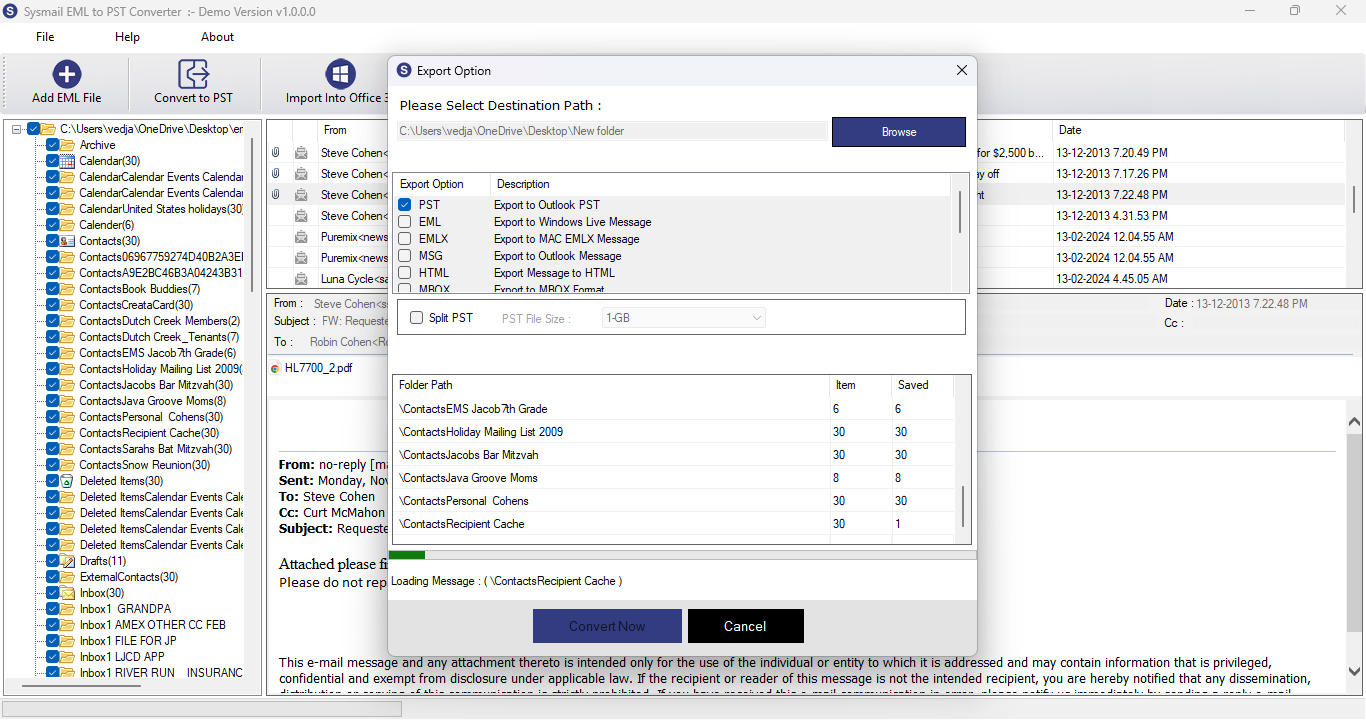This screenshot has height=720, width=1366.
Task: Click the Contacts(30) folder icon in tree
Action: (67, 241)
